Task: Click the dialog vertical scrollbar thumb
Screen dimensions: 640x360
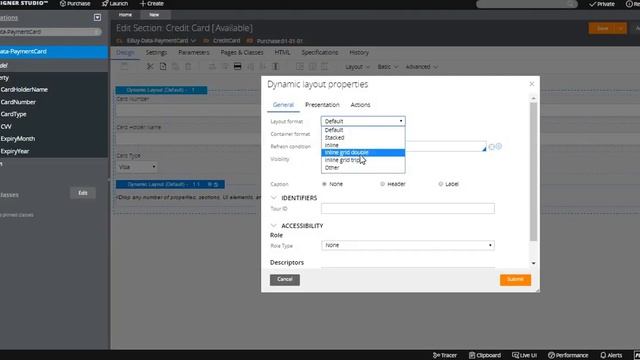Action: tap(533, 171)
